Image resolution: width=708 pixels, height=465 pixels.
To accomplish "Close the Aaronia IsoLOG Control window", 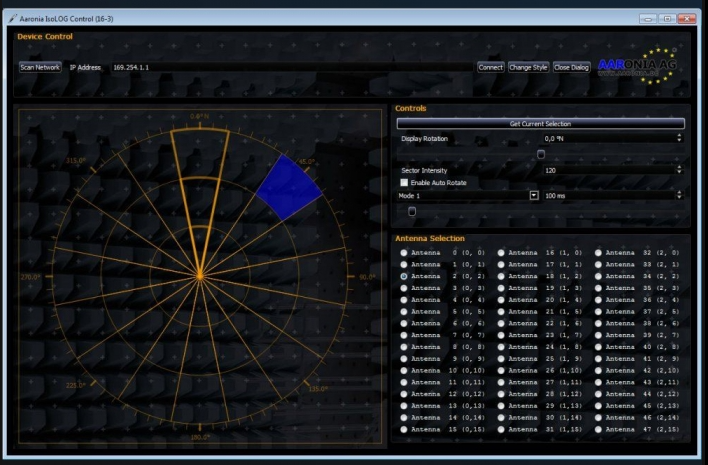I will pyautogui.click(x=687, y=19).
